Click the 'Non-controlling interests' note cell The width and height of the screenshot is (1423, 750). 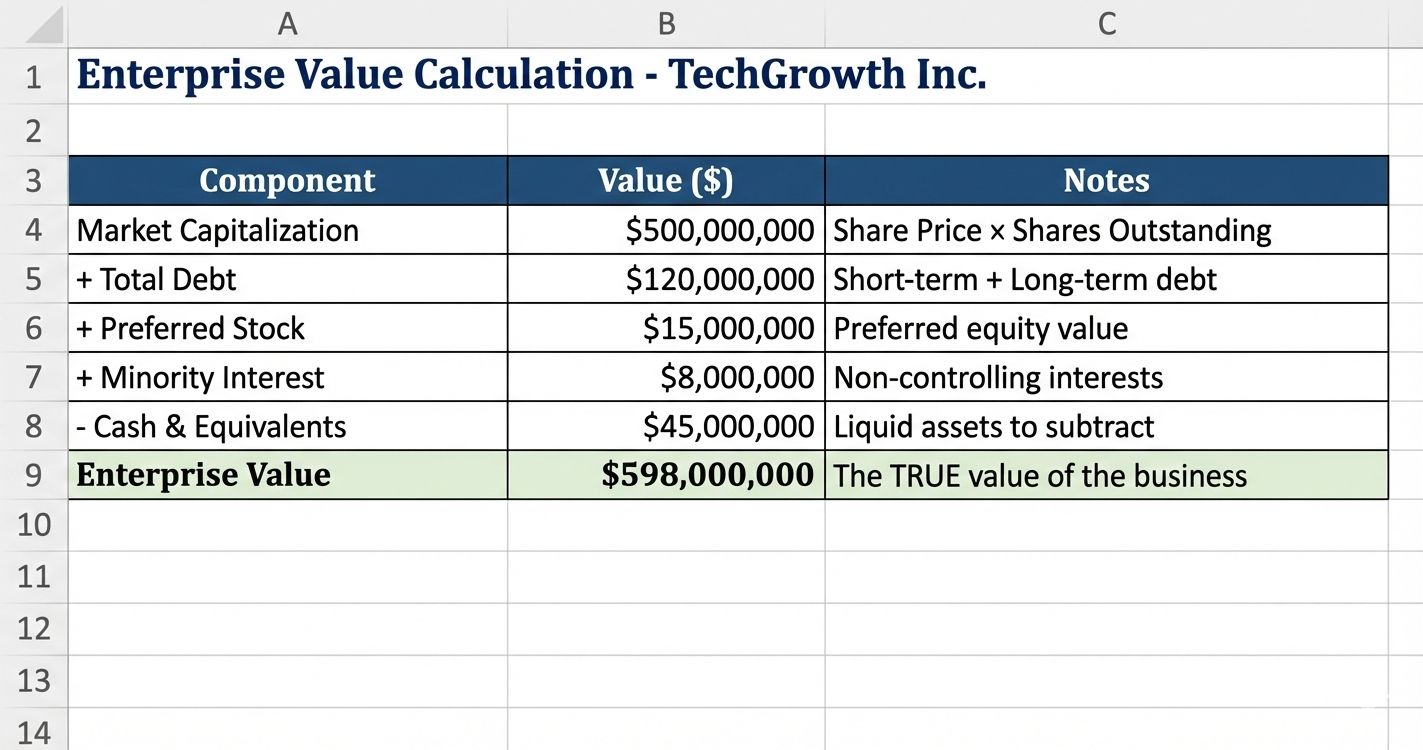click(x=1107, y=377)
